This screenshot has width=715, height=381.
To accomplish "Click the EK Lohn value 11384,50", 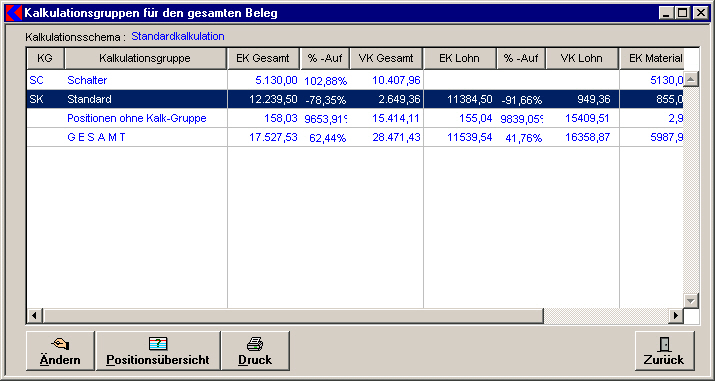I will (x=470, y=99).
